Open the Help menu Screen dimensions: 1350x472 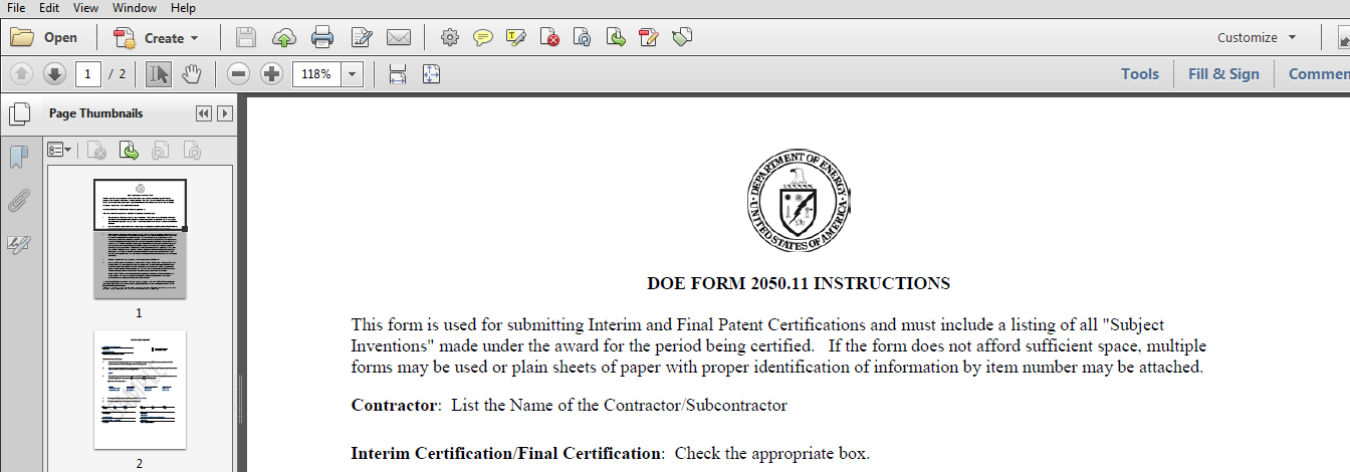(183, 8)
